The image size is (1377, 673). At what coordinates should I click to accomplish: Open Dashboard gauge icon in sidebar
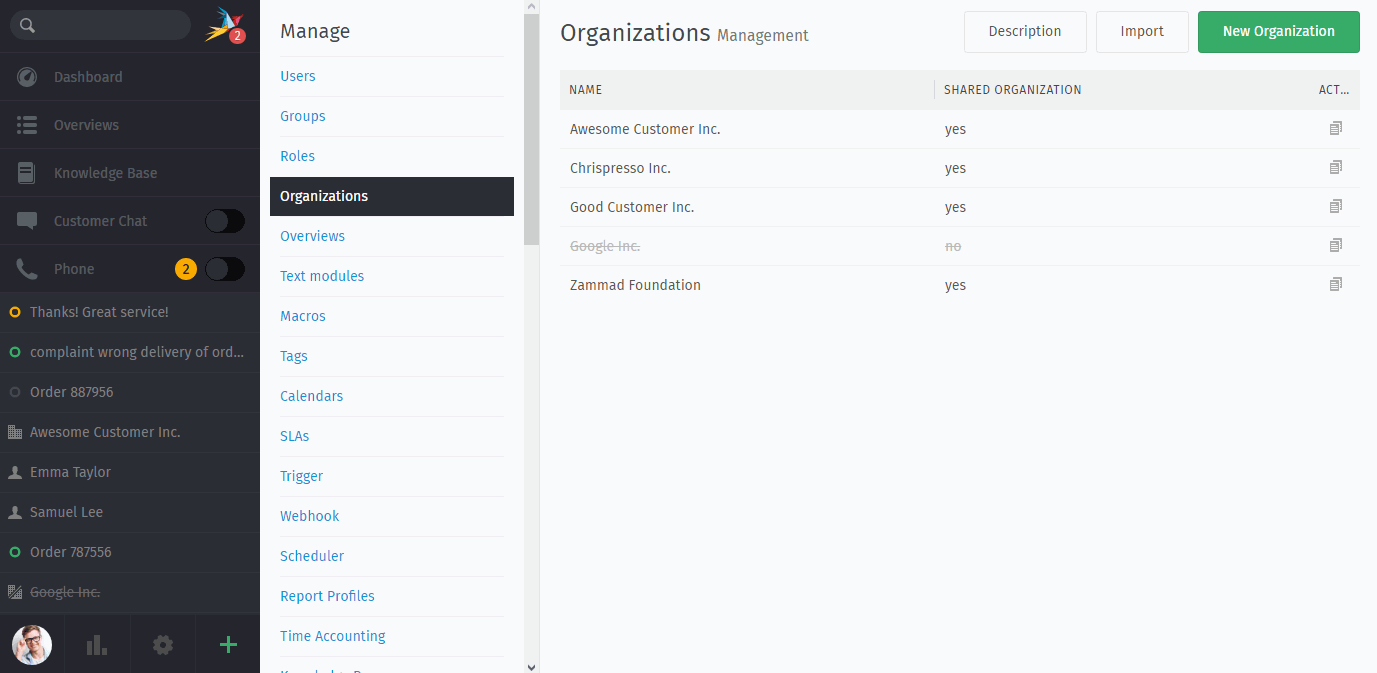(27, 77)
